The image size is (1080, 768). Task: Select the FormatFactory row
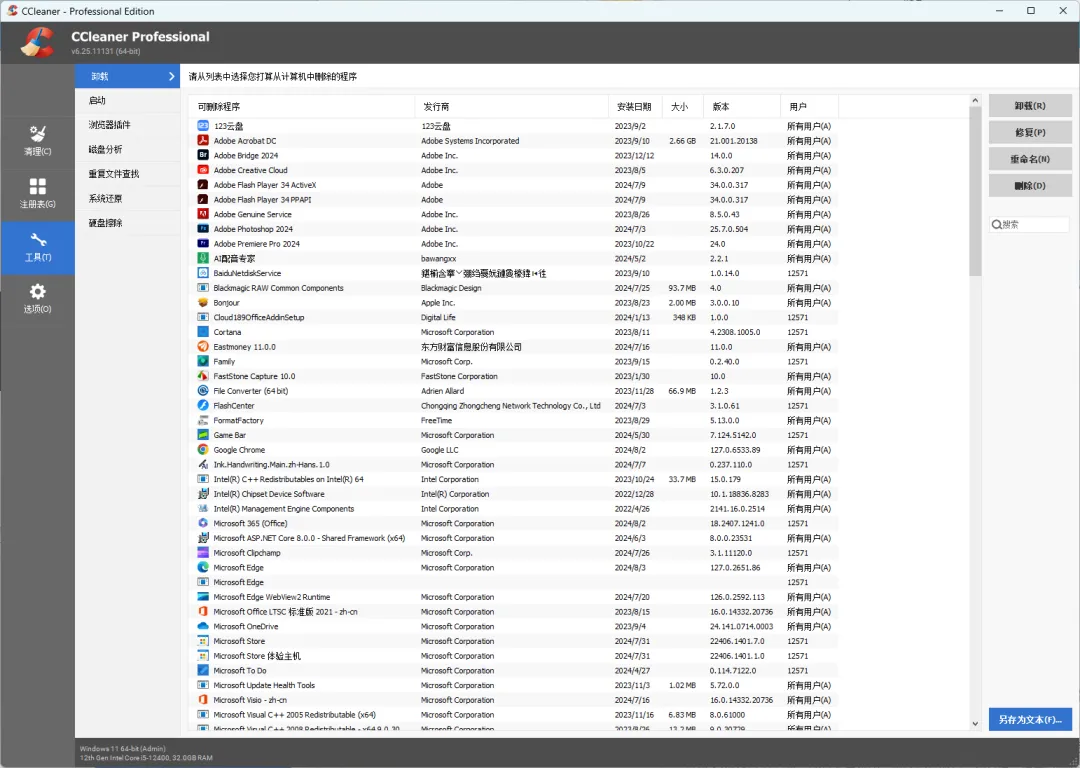click(513, 420)
